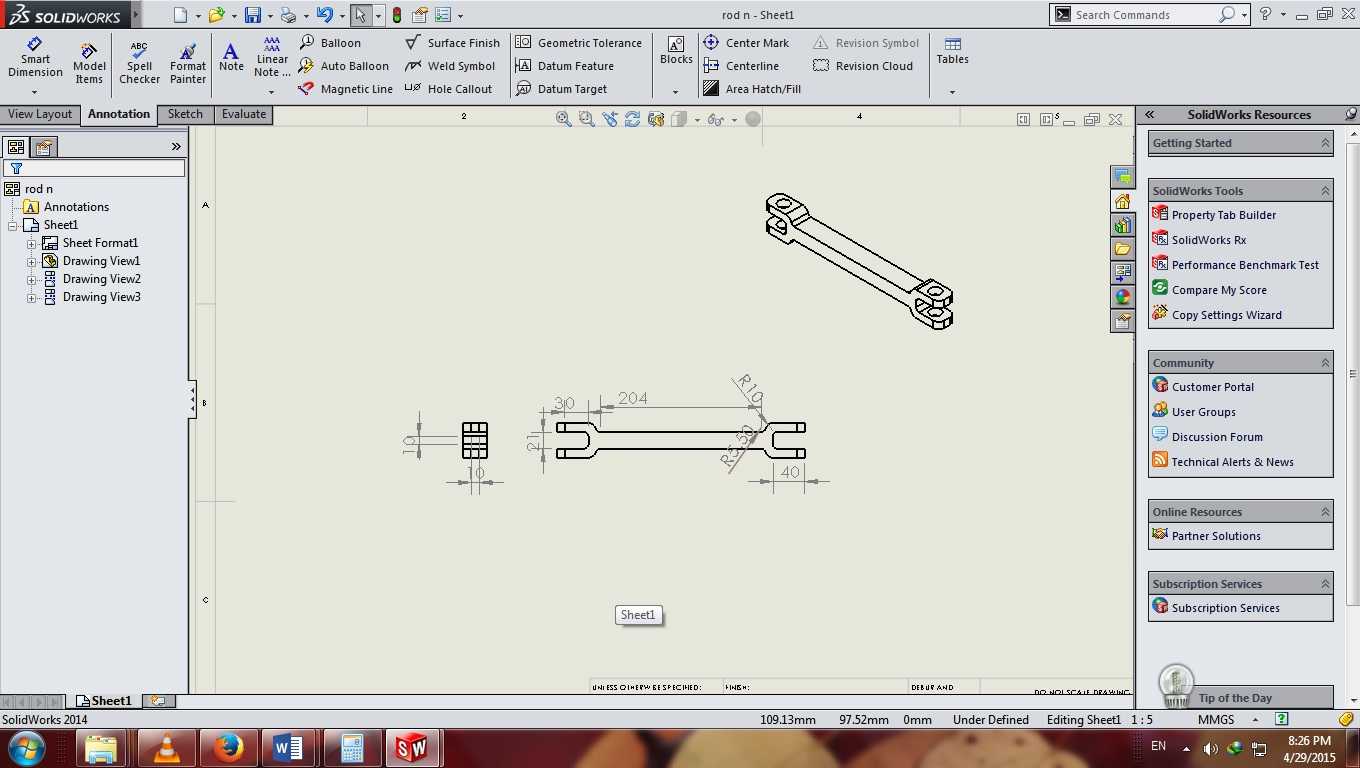
Task: Select the Area Hatch/Fill tool
Action: (752, 89)
